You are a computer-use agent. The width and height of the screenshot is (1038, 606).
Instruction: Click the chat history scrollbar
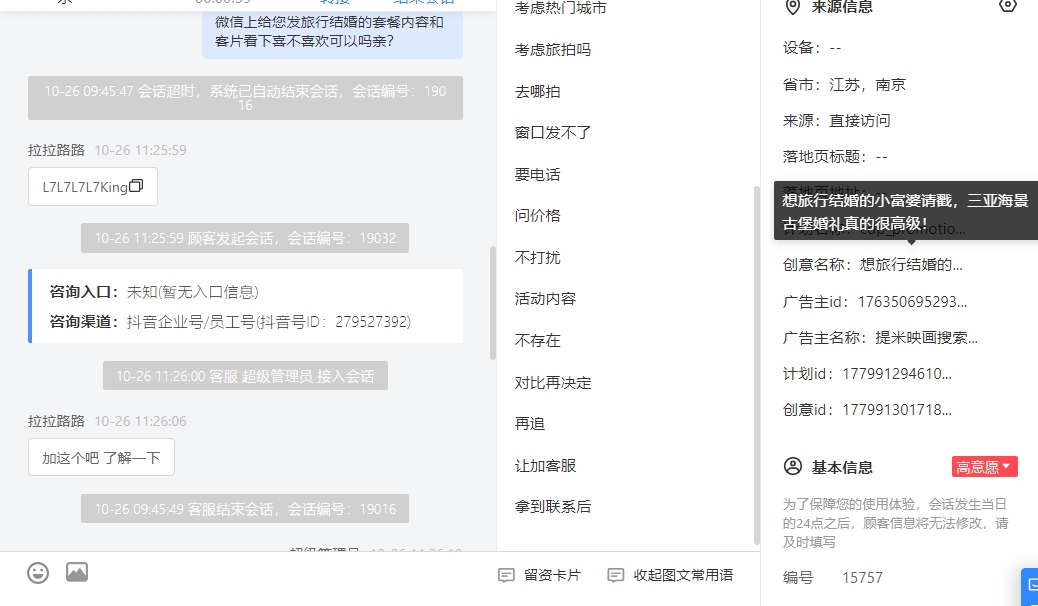point(493,303)
